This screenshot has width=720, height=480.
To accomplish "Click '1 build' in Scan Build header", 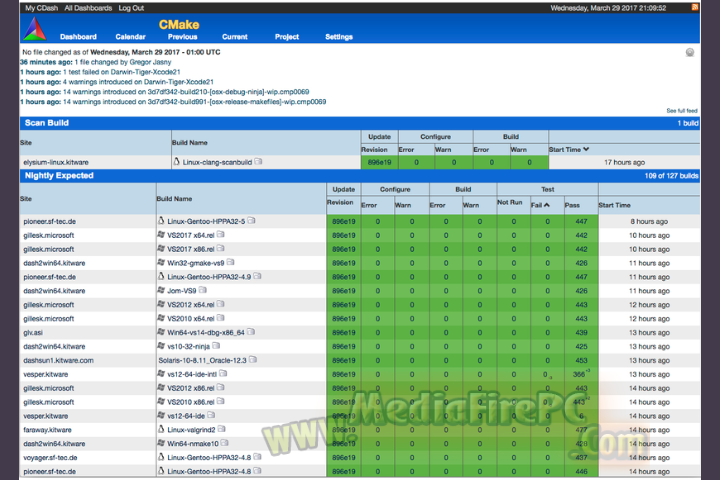I will click(688, 123).
